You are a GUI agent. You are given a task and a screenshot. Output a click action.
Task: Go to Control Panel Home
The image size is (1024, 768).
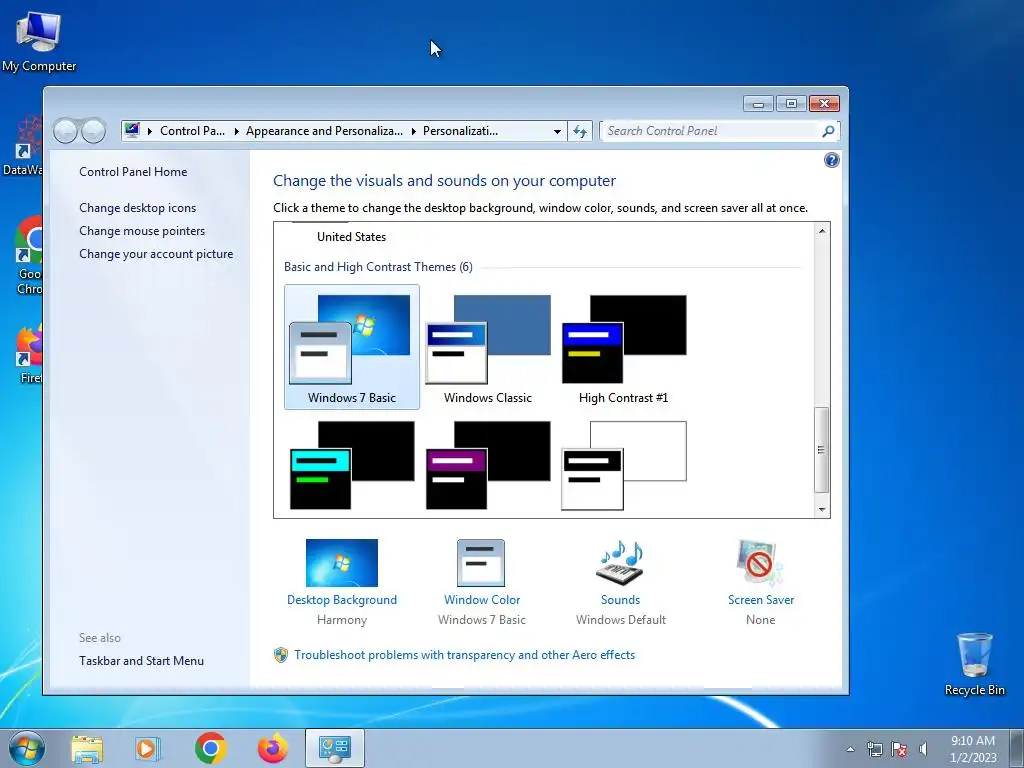tap(133, 172)
